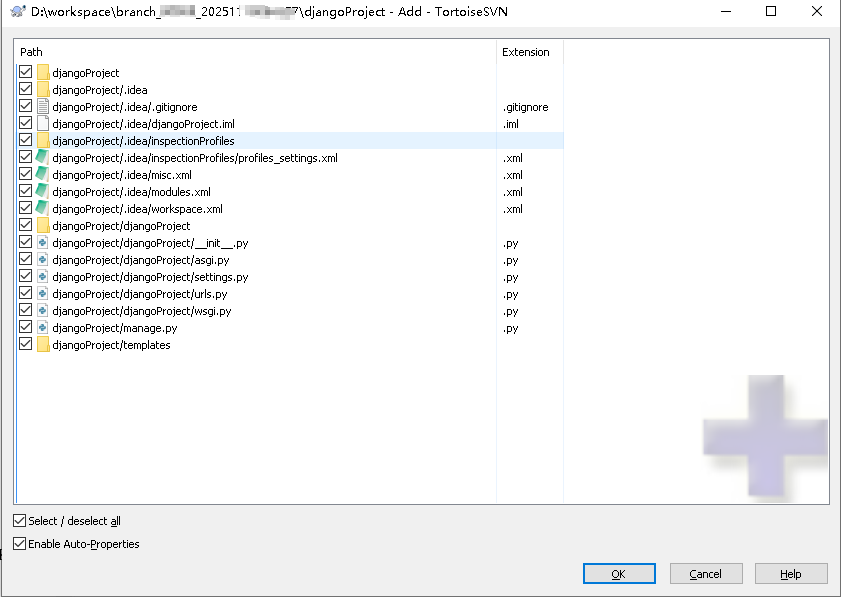Maximize the TortoiseSVN Add window

[771, 11]
